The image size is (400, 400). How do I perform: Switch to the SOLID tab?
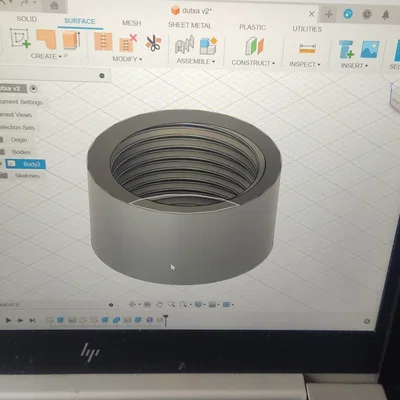point(27,19)
